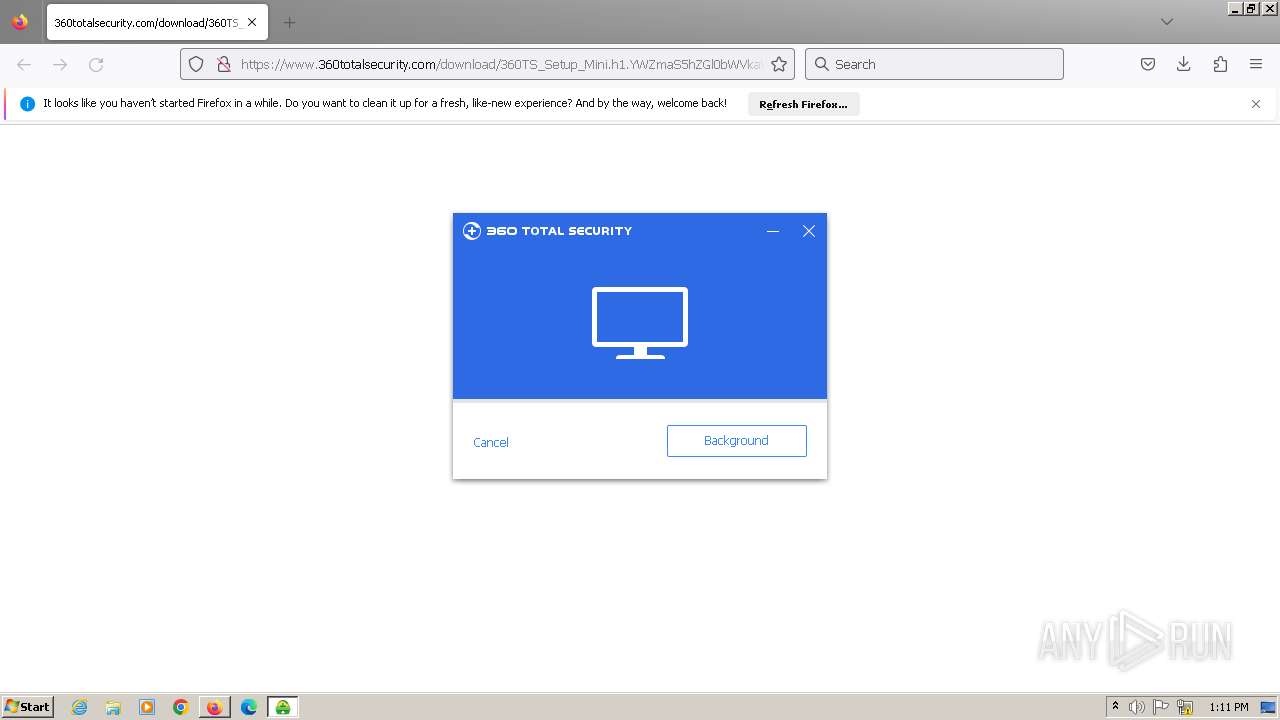Go forward to the next page
This screenshot has width=1280, height=720.
click(60, 64)
